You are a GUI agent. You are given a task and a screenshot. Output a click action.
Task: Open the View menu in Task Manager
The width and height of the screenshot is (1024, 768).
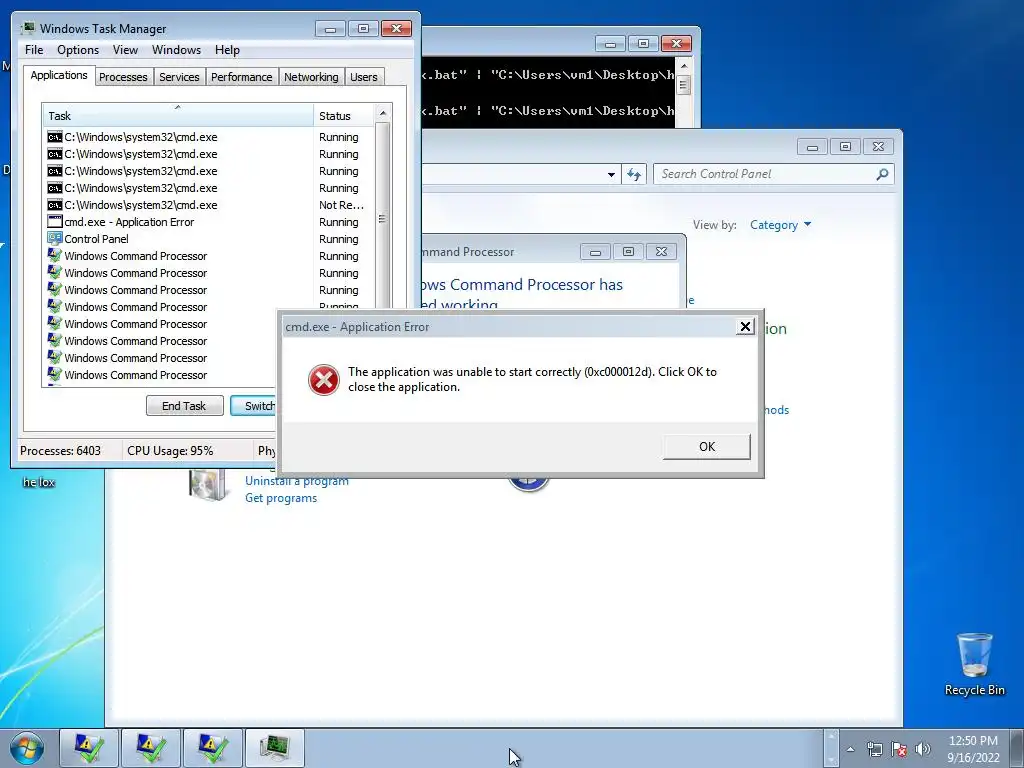[x=125, y=50]
